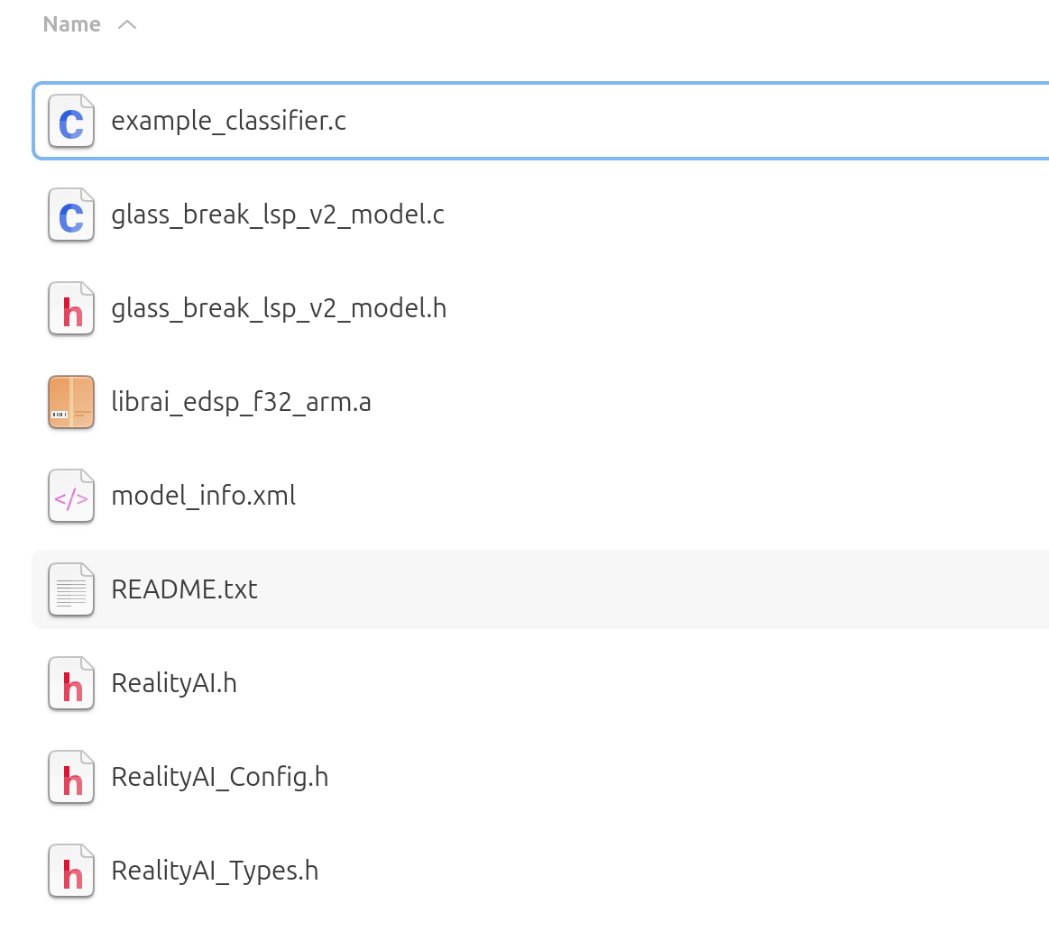1049x940 pixels.
Task: Select the RealityAI.h filename
Action: click(x=174, y=683)
